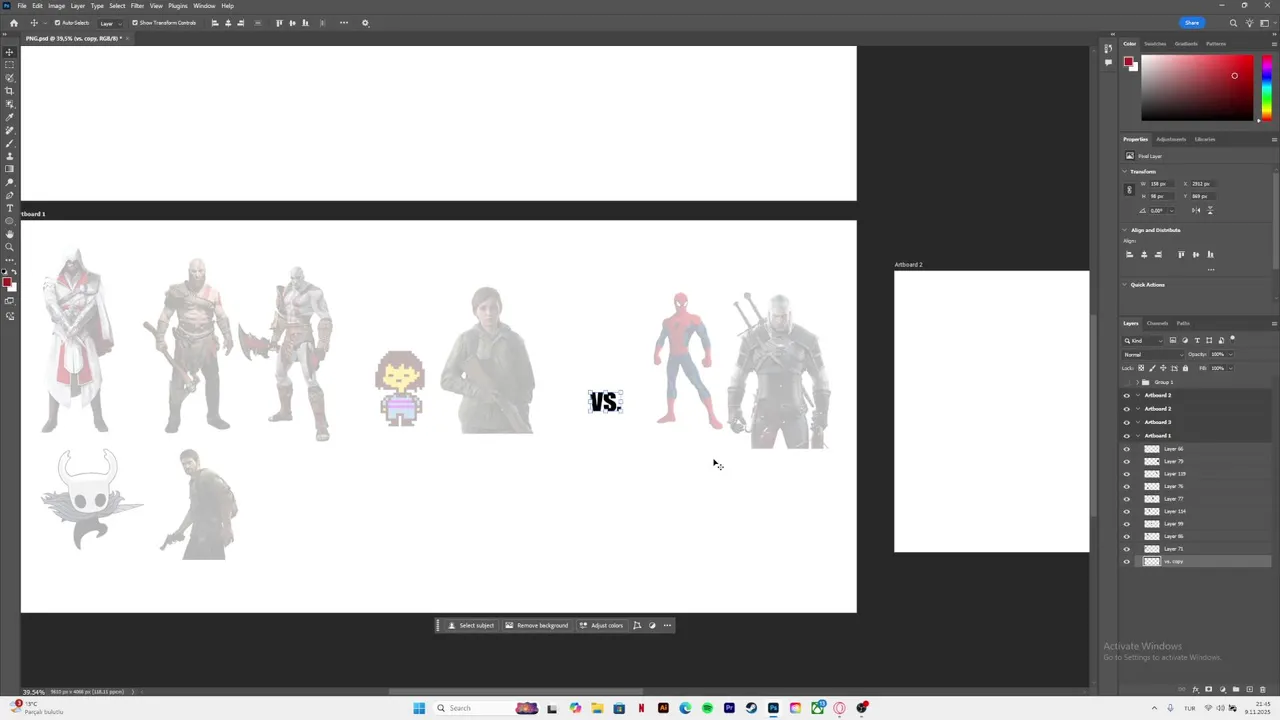Collapse Artboard 1 in Layers panel
This screenshot has width=1280, height=720.
1137,436
